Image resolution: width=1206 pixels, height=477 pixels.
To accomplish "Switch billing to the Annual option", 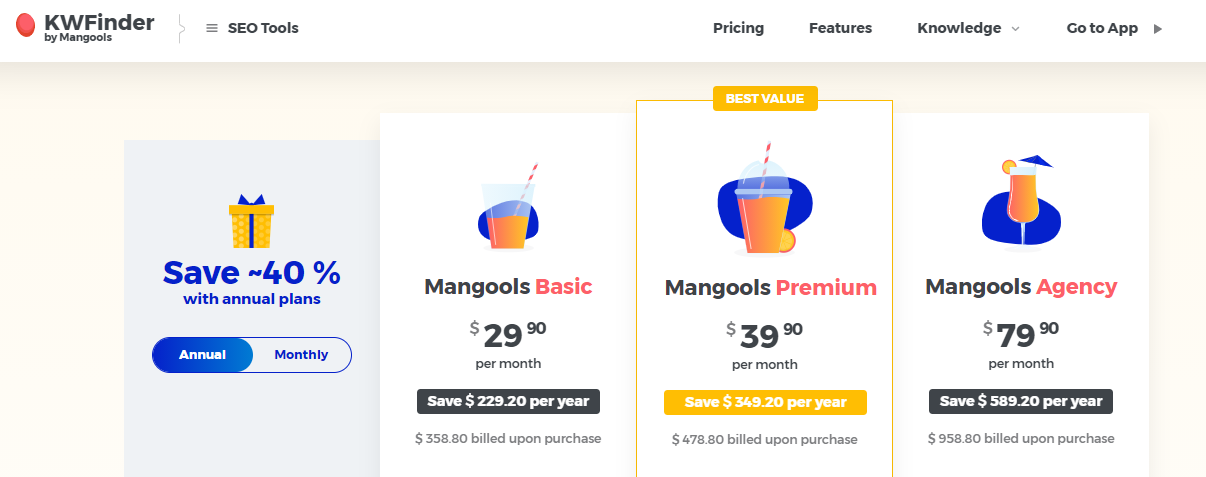I will (202, 355).
